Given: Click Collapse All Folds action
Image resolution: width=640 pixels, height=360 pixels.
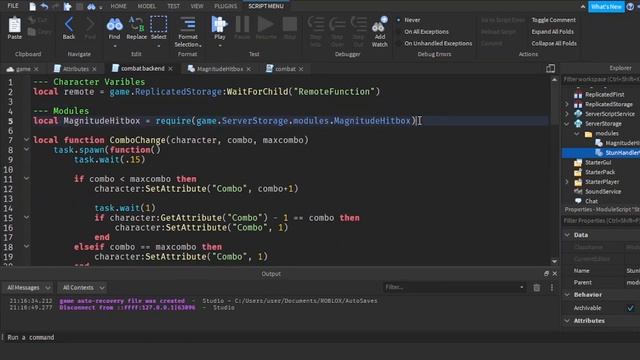Looking at the screenshot, I should pos(554,43).
